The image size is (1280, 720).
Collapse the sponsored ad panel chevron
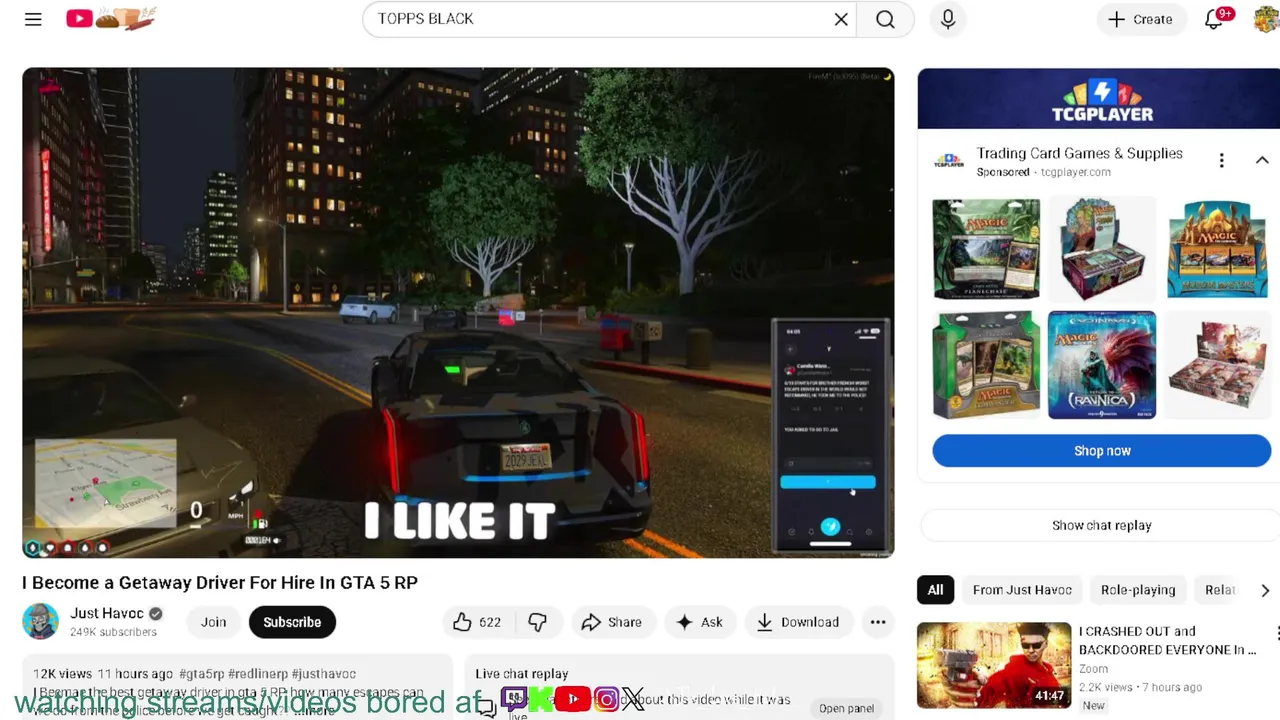pos(1262,161)
